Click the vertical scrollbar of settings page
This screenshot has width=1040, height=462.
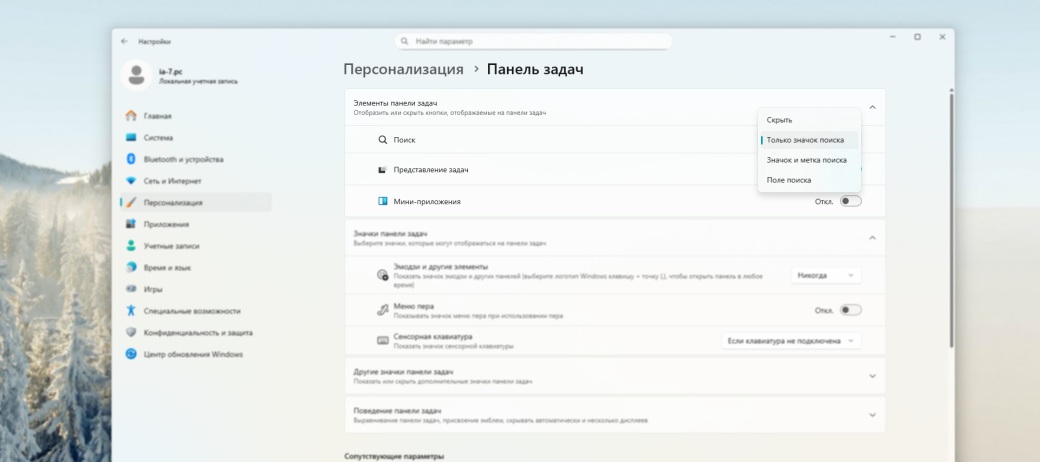pyautogui.click(x=951, y=219)
